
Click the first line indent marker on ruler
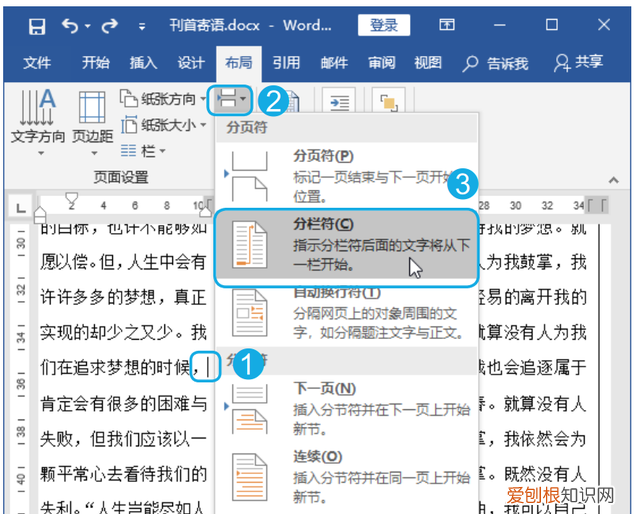pyautogui.click(x=71, y=198)
